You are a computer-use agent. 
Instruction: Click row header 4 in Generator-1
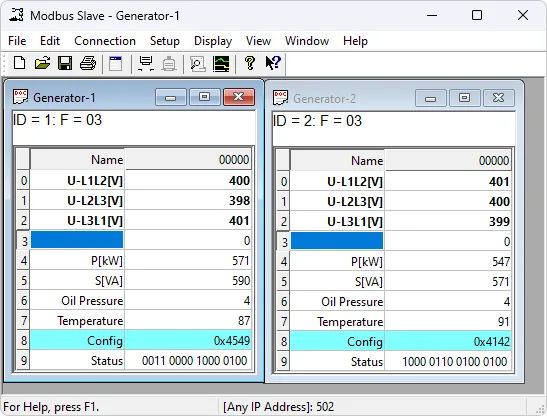point(23,260)
